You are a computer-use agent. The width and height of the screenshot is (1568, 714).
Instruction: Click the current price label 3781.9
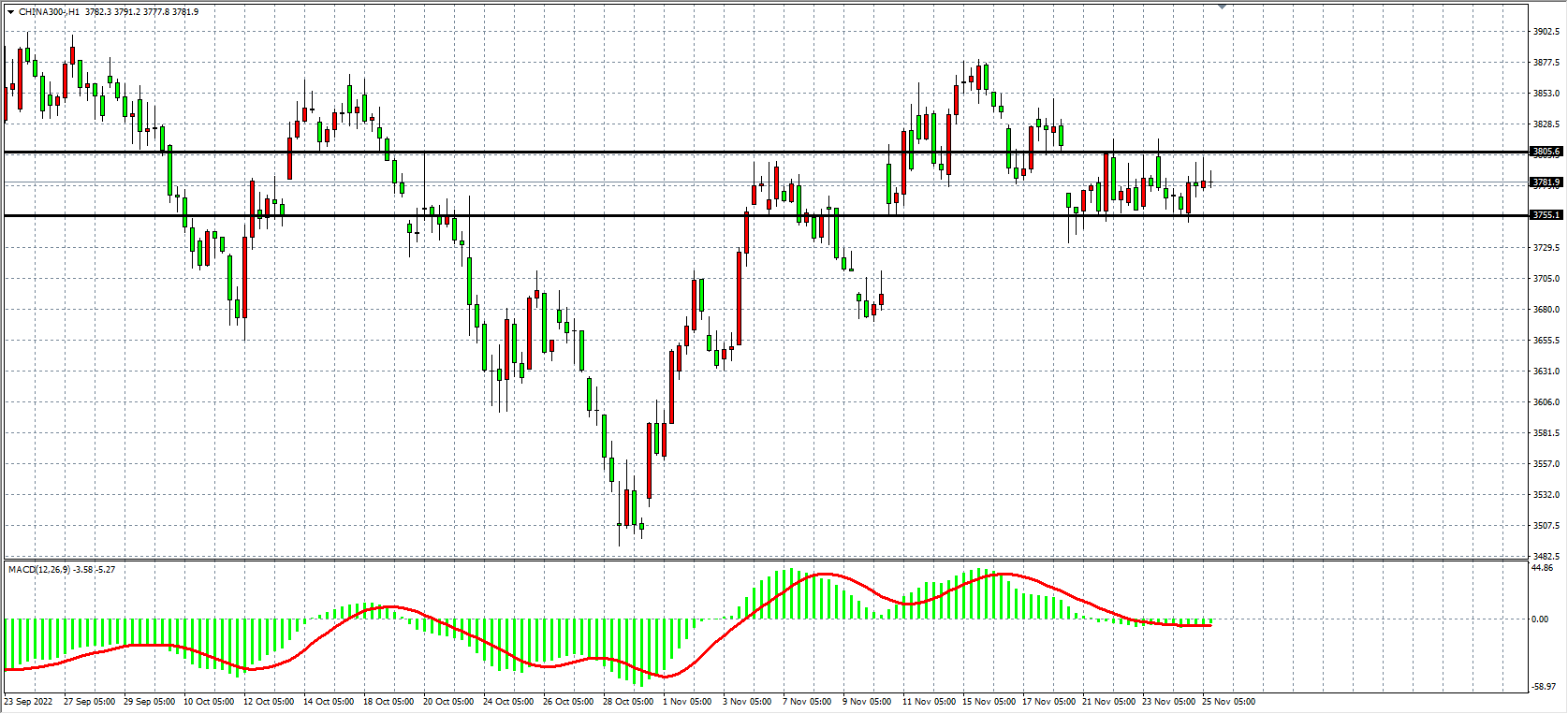coord(1546,182)
